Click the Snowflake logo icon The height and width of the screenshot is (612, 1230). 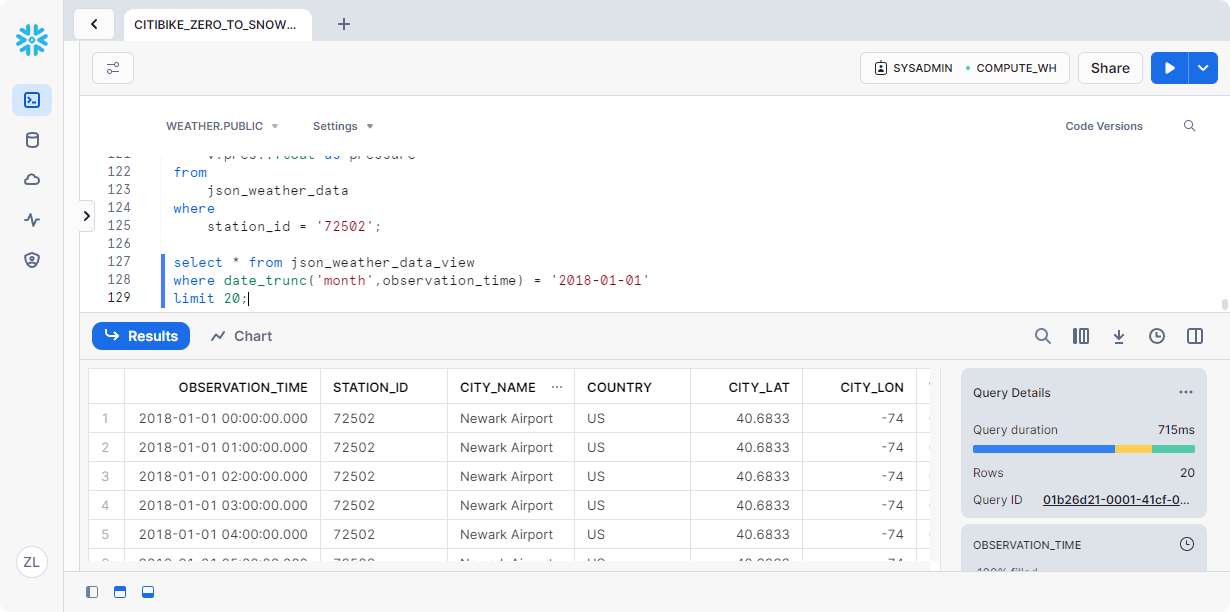click(32, 40)
